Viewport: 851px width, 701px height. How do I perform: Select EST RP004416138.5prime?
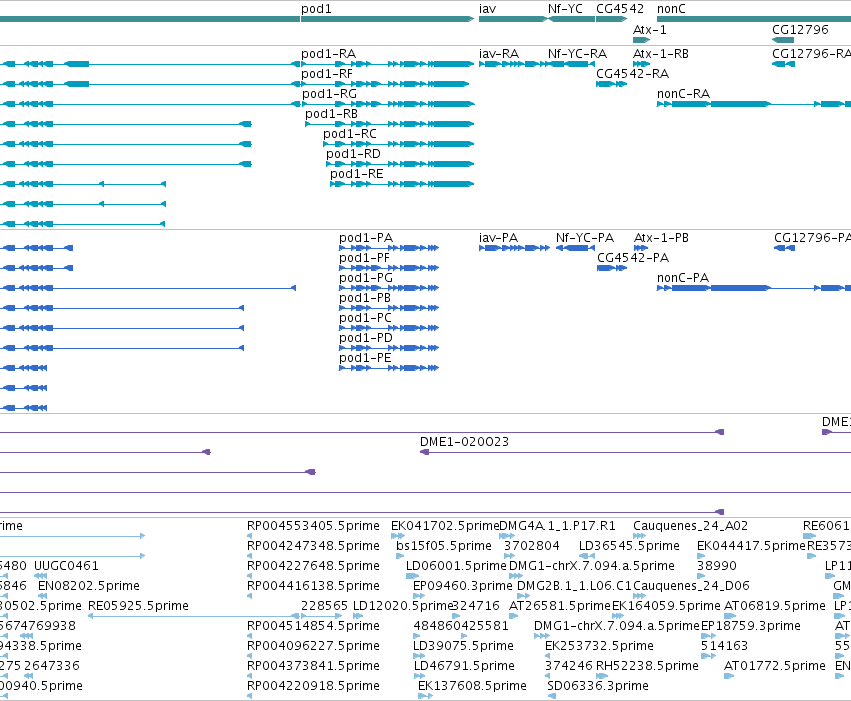coord(313,586)
